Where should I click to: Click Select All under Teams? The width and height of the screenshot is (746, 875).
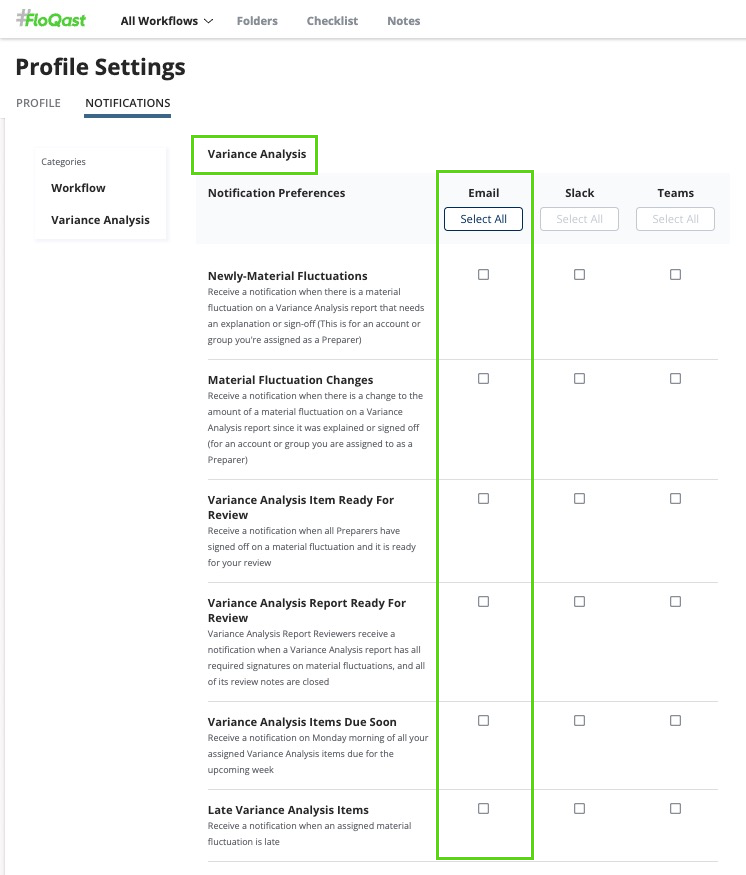[675, 219]
